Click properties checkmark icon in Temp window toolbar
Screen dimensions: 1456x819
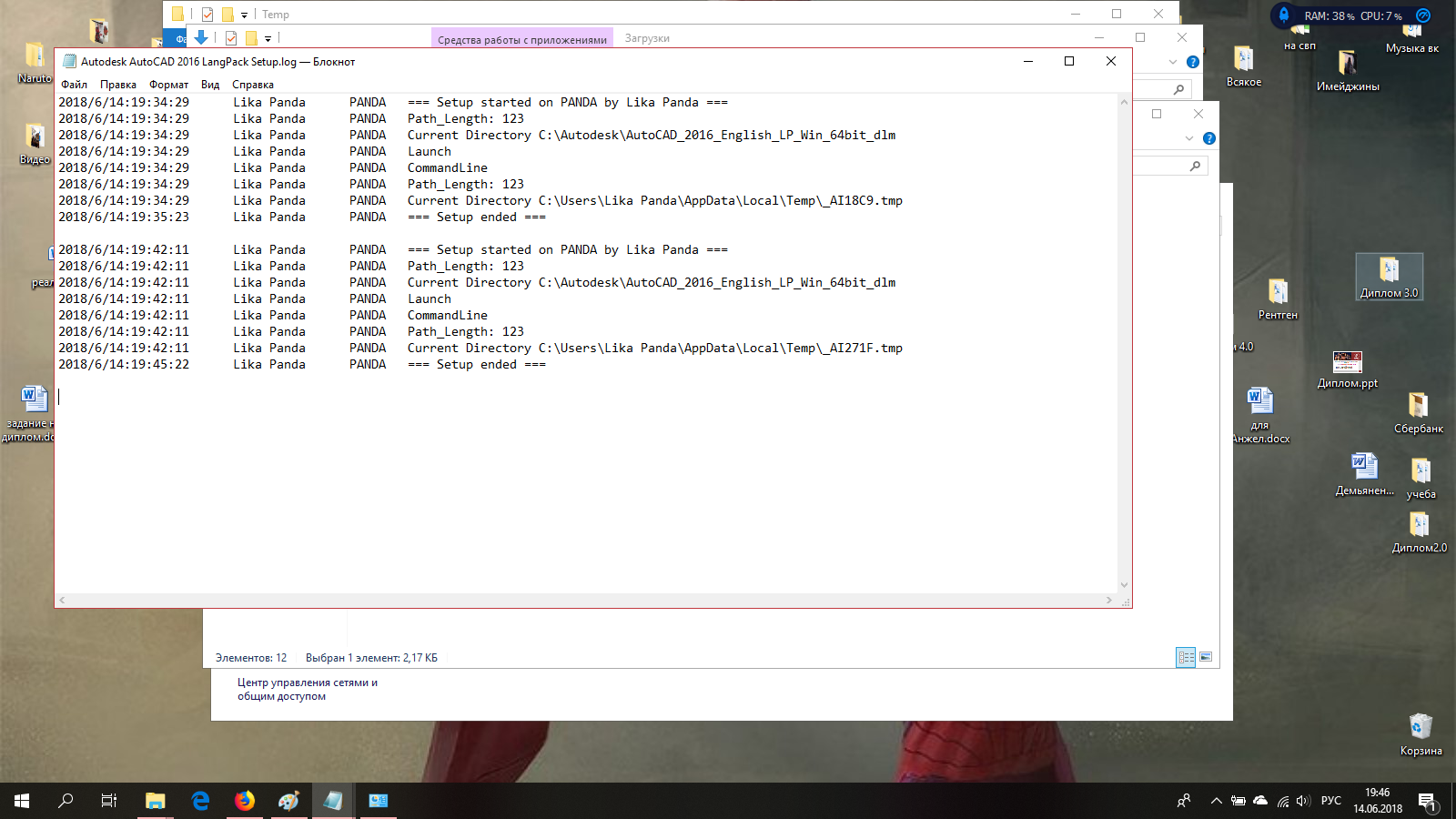click(x=207, y=15)
